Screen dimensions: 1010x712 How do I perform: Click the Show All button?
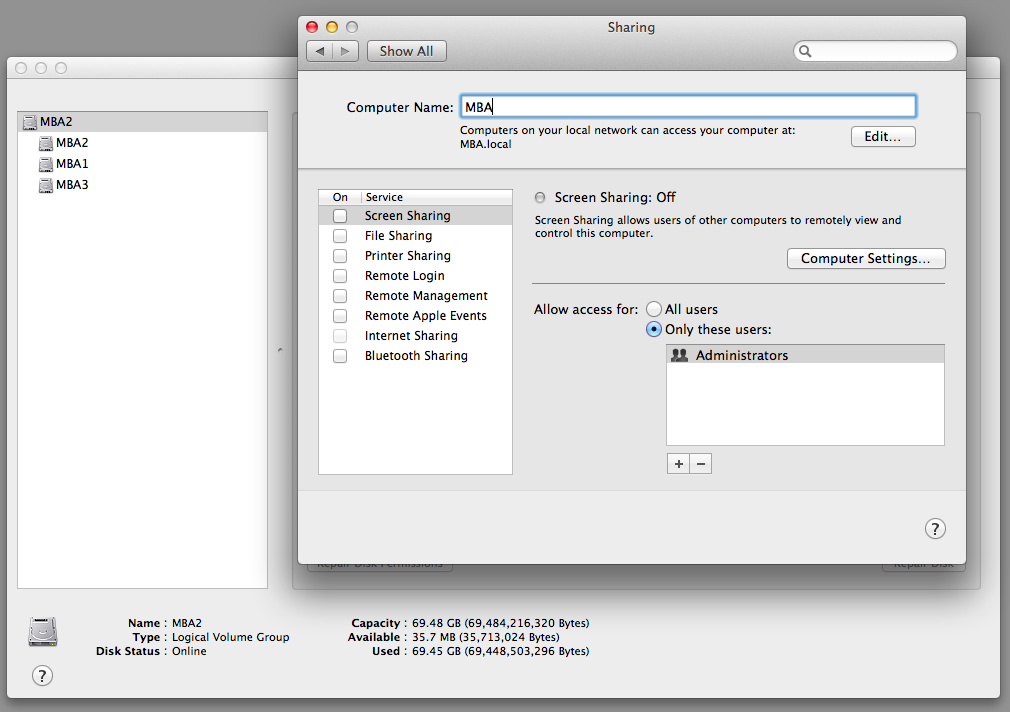tap(406, 51)
